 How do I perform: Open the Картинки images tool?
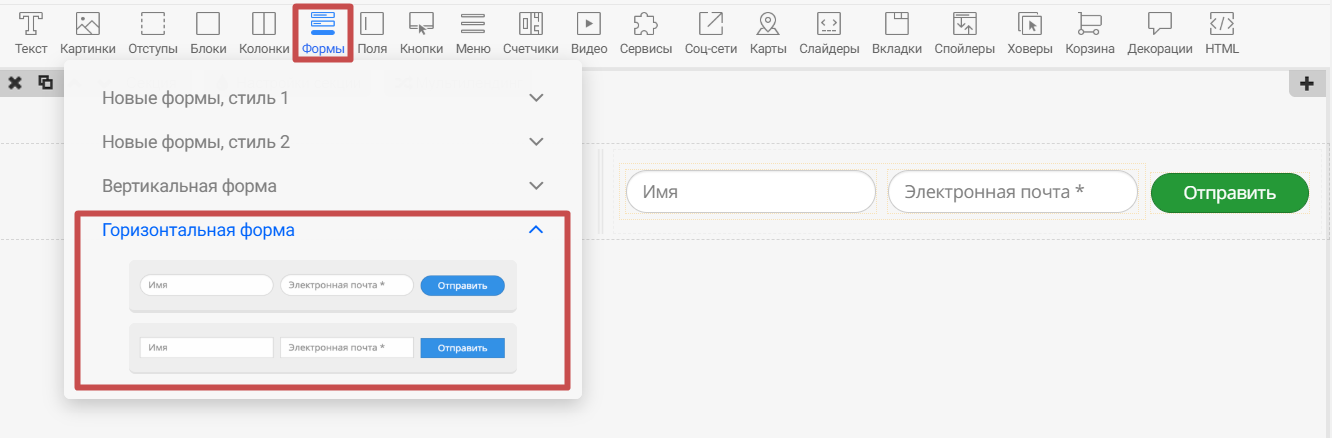pyautogui.click(x=88, y=31)
